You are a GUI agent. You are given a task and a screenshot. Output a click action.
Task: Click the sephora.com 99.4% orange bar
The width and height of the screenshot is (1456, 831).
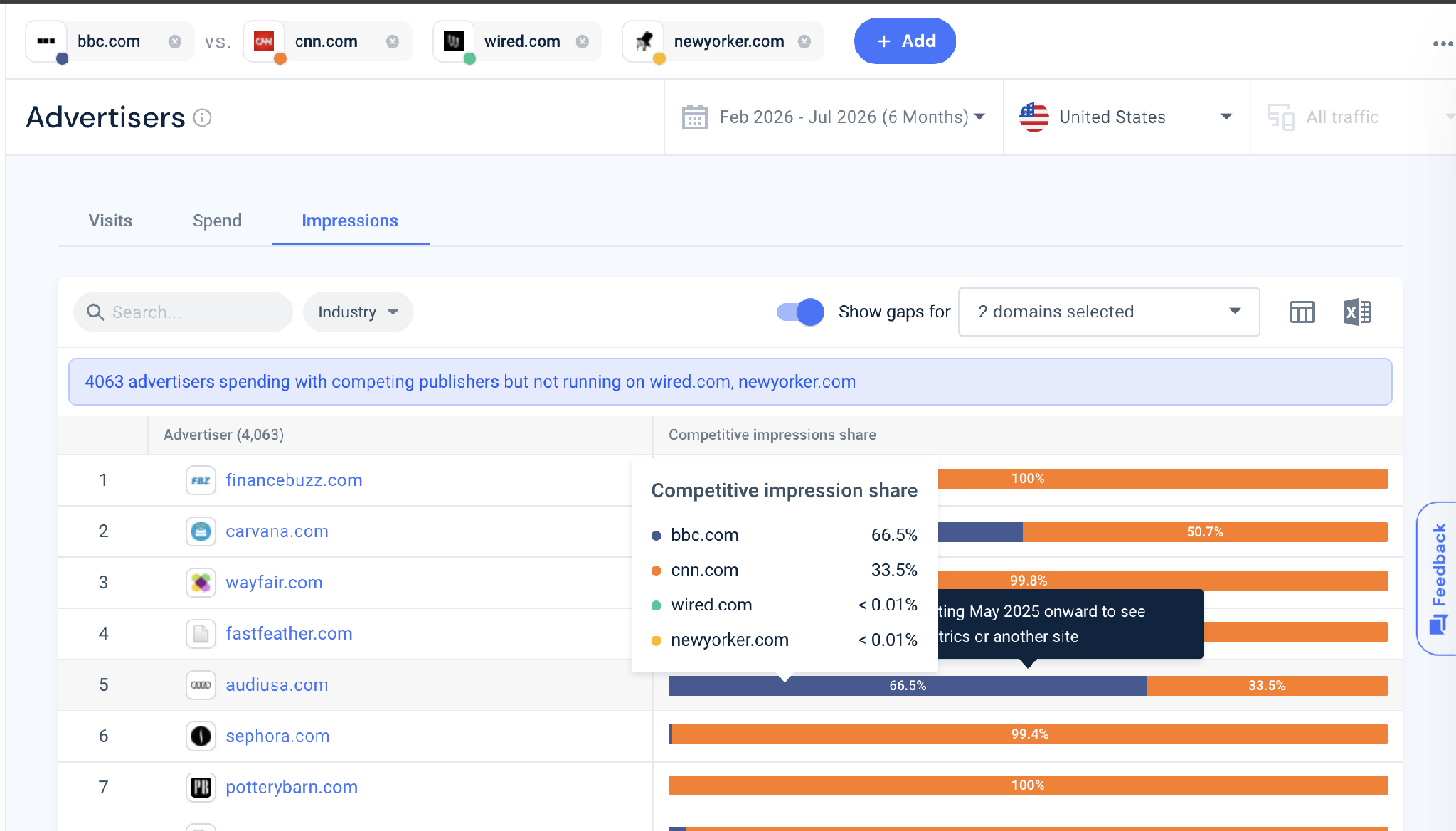(x=1030, y=734)
